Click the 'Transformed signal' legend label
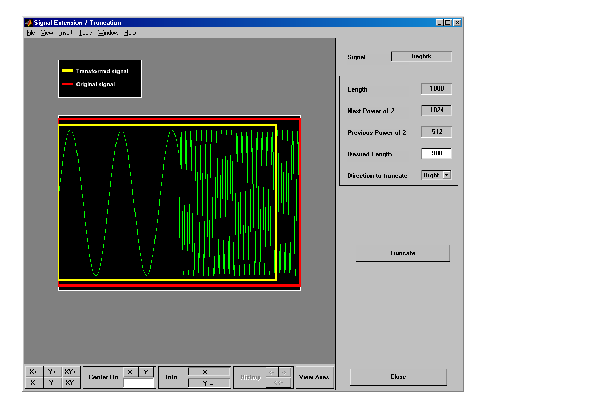 (102, 71)
